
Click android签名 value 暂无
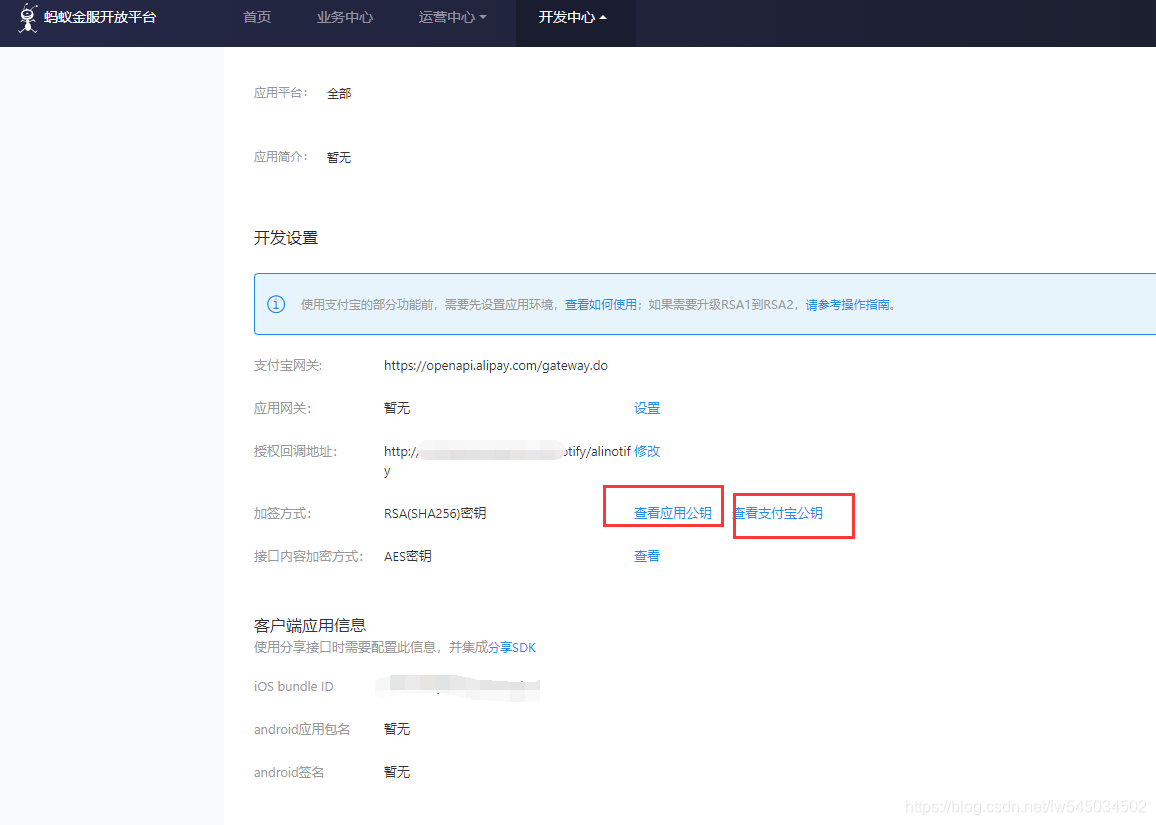(397, 771)
